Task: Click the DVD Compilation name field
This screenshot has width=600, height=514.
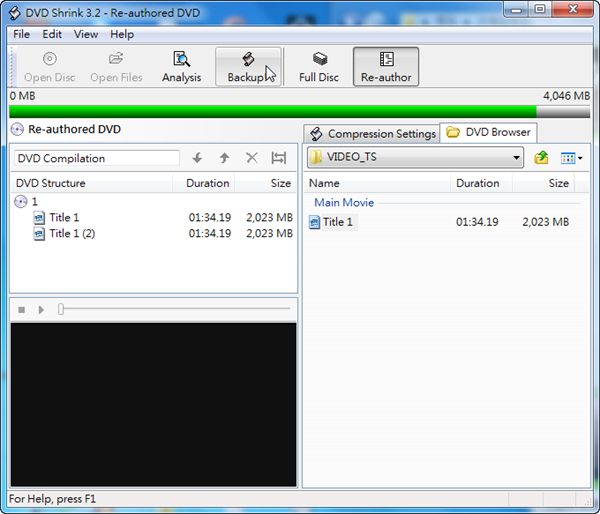Action: (x=97, y=158)
